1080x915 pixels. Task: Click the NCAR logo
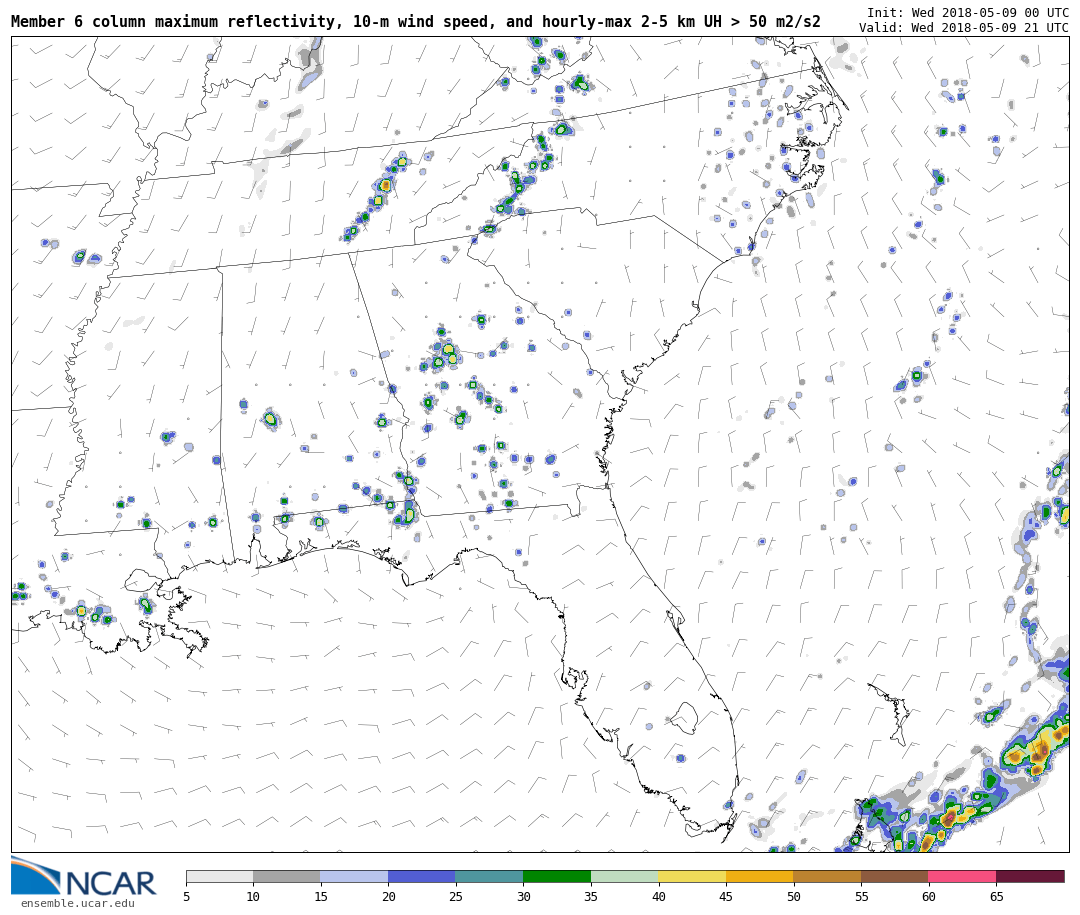point(83,877)
